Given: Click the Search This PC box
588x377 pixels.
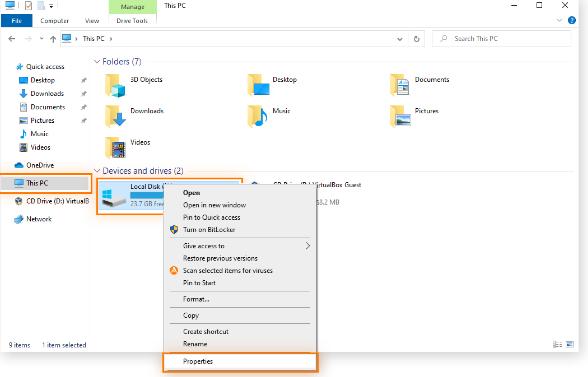Looking at the screenshot, I should [x=502, y=39].
